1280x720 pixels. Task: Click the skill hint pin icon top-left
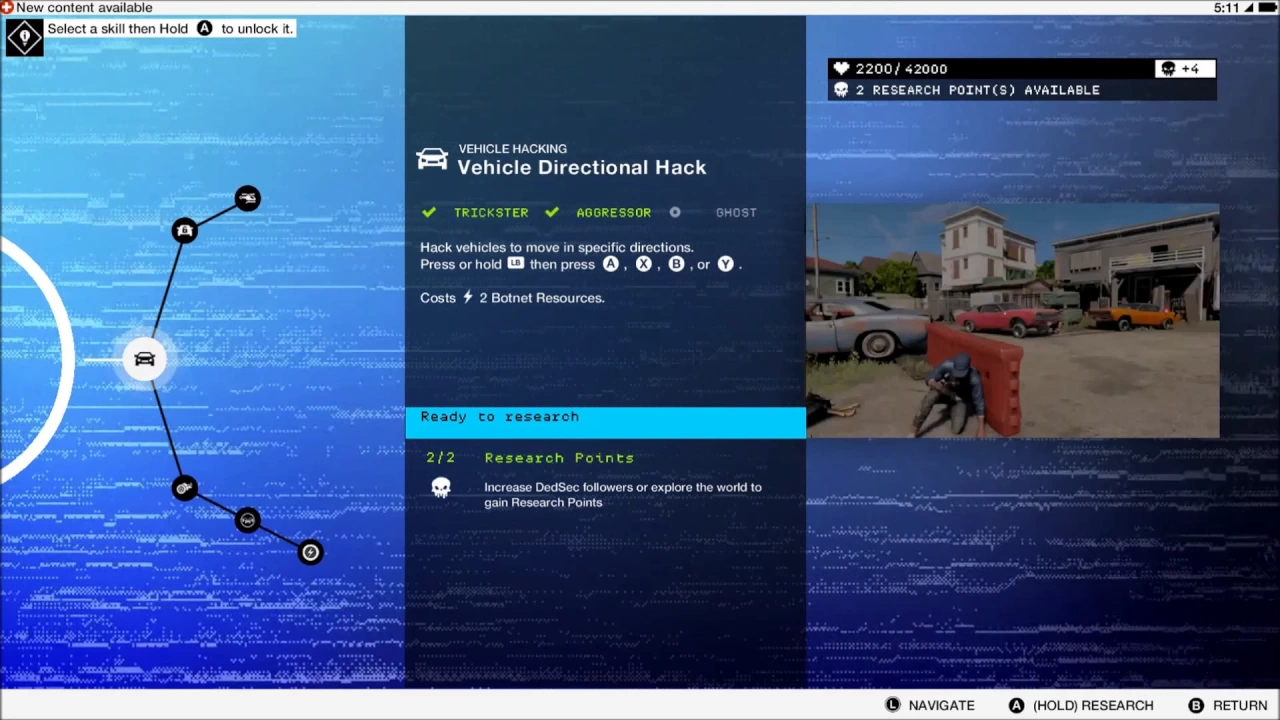[24, 37]
